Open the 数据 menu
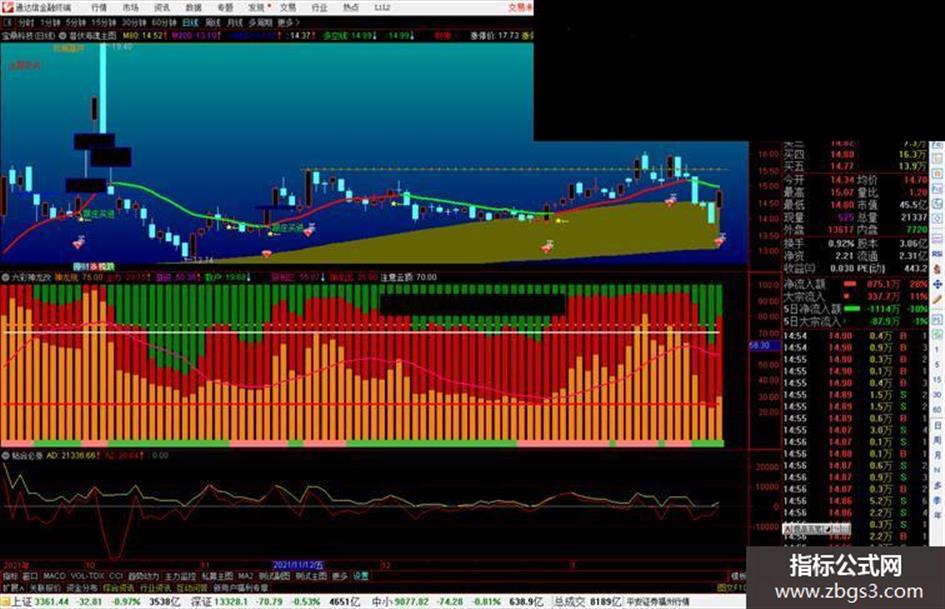 (x=193, y=8)
